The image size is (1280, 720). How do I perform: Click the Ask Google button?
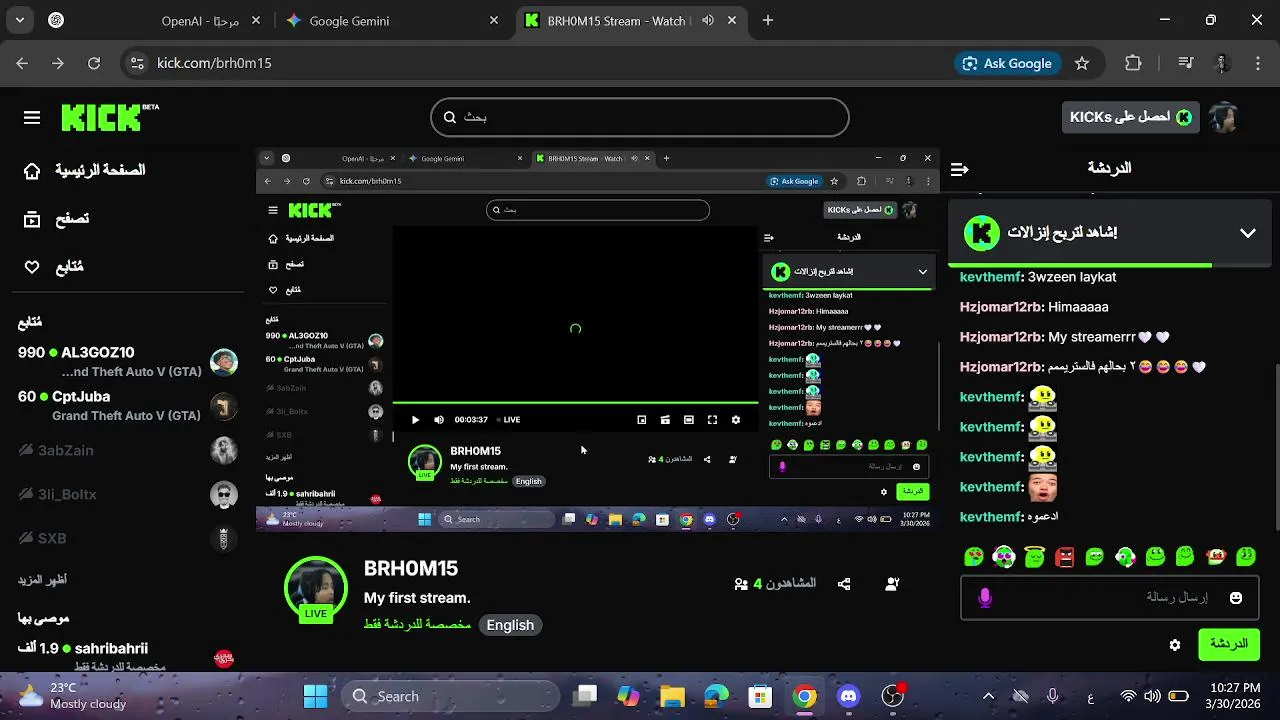point(1008,63)
